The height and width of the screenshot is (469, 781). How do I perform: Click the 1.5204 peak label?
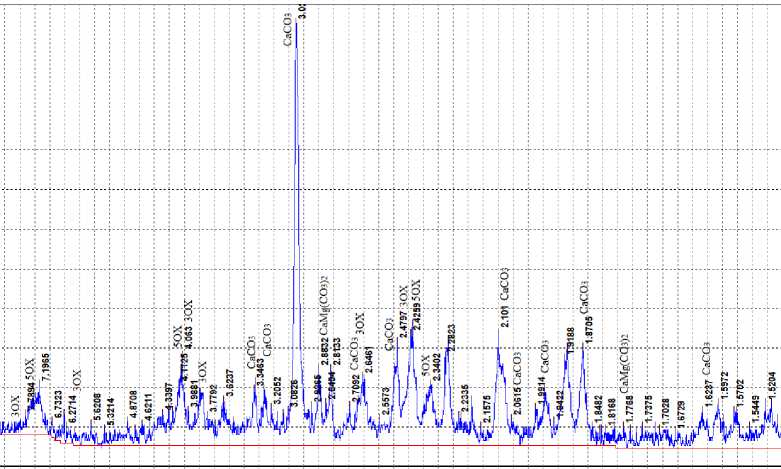click(772, 385)
